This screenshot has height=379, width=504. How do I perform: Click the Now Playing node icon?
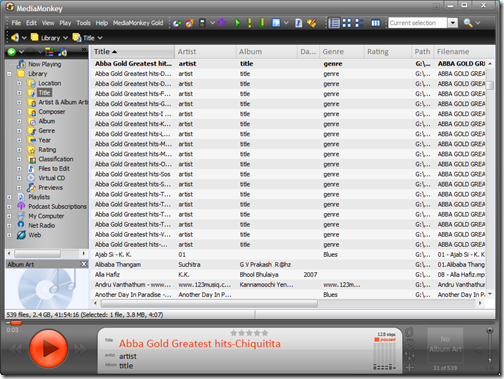click(21, 64)
